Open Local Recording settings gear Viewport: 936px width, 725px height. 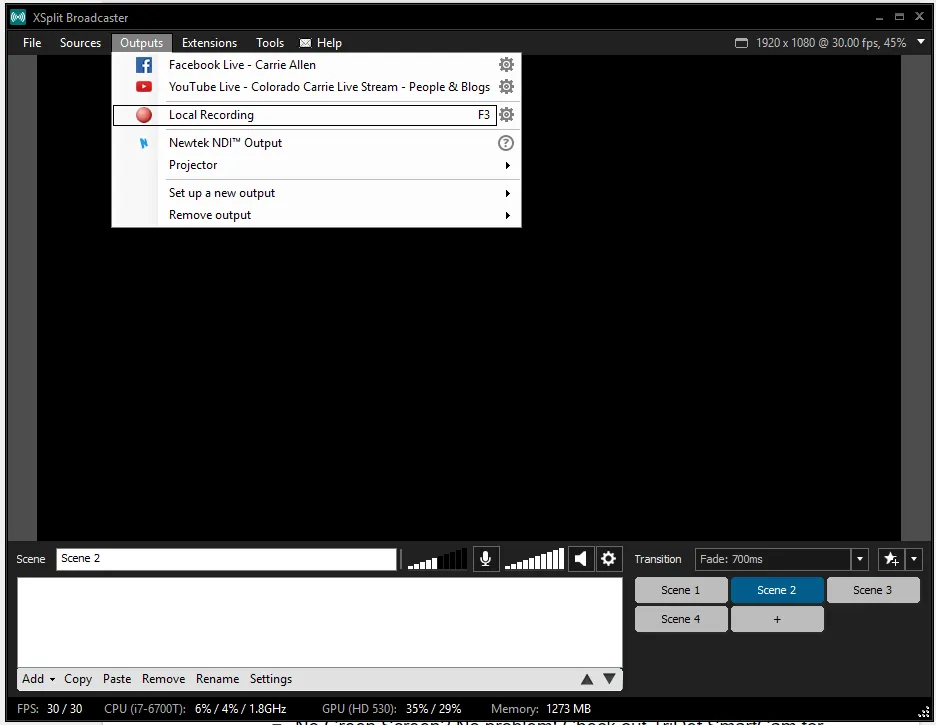coord(506,115)
